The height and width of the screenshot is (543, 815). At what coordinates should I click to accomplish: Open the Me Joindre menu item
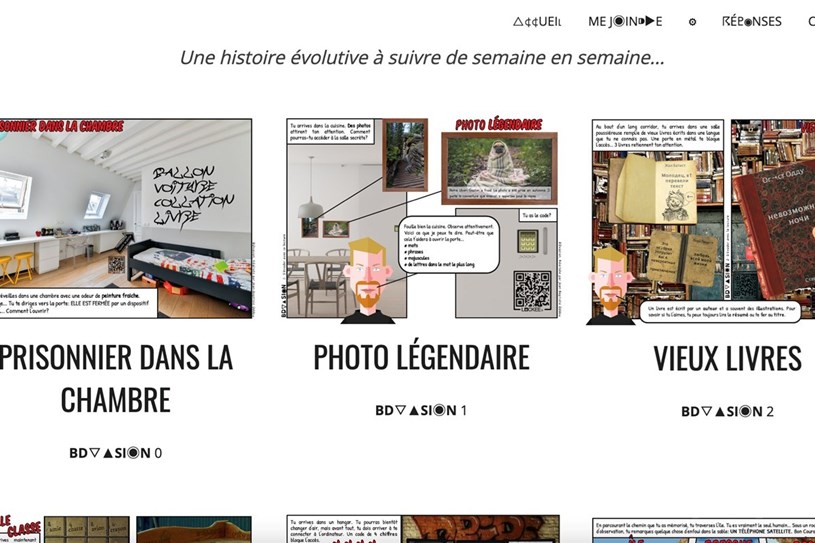[x=625, y=22]
